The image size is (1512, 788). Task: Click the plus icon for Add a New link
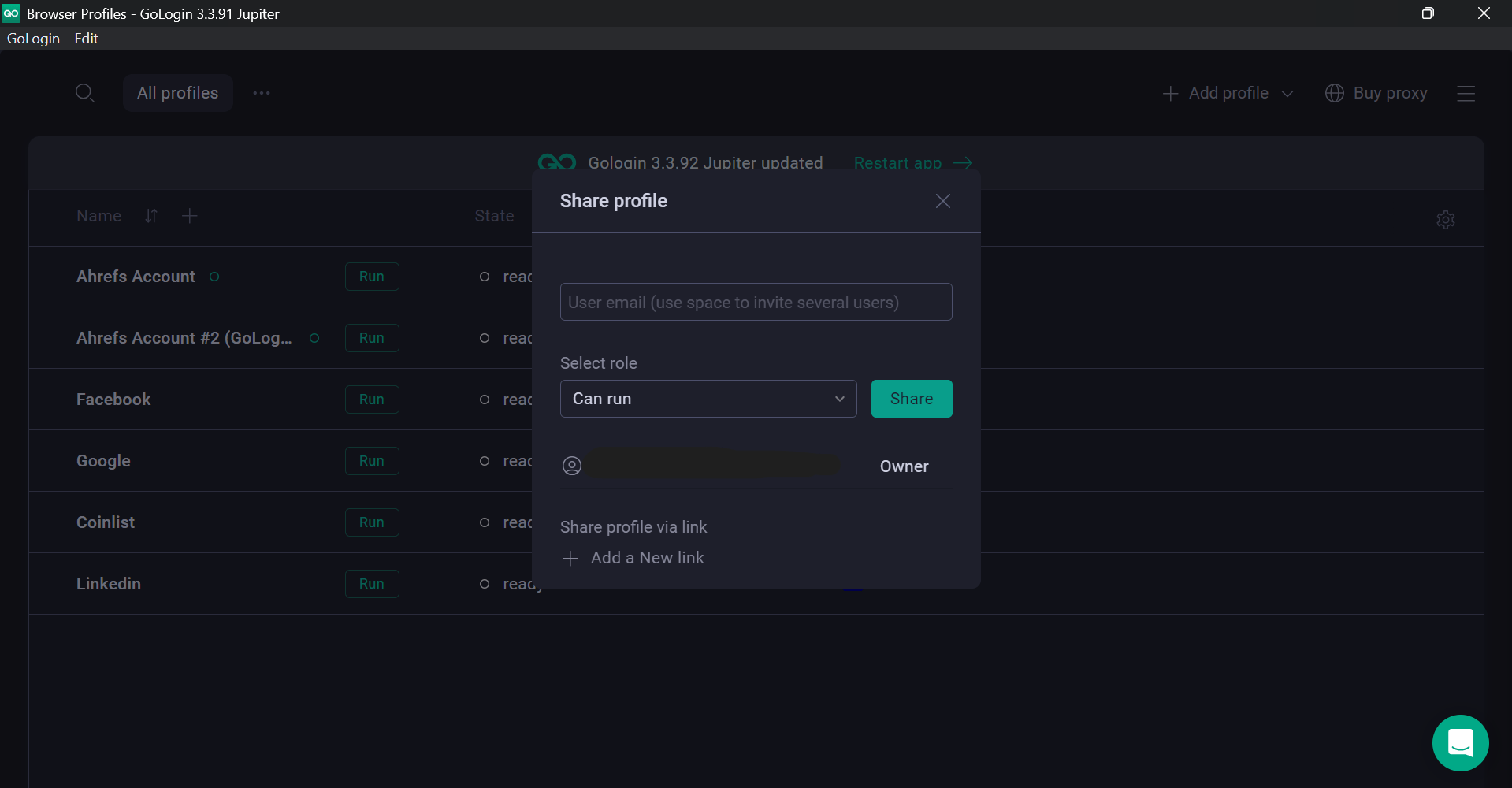(x=570, y=559)
